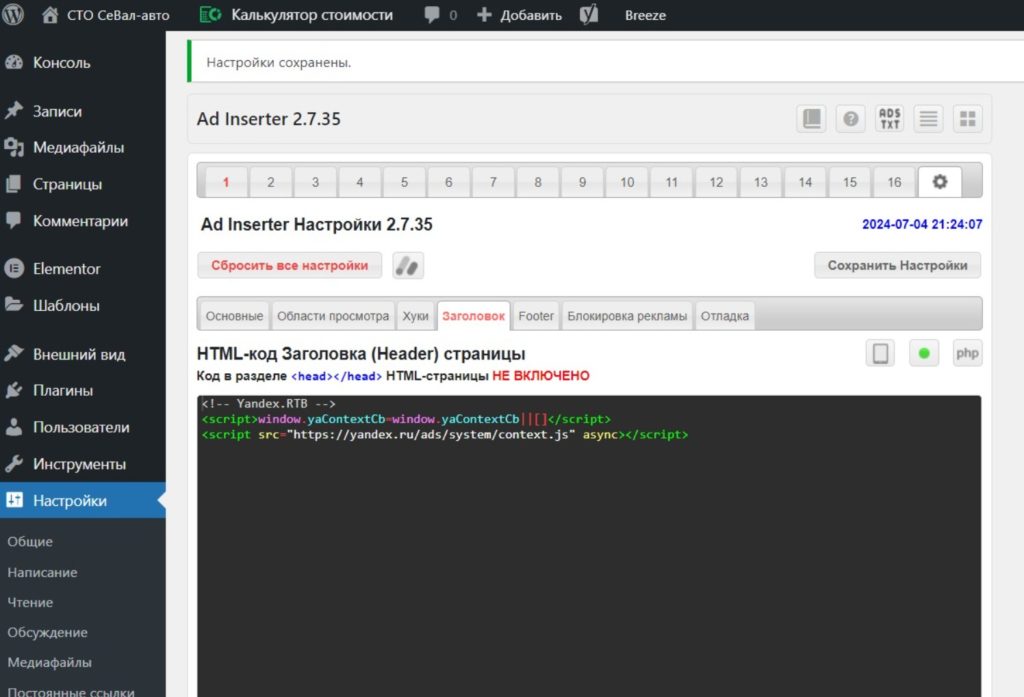Open the device preview tablet icon
This screenshot has width=1024, height=697.
[x=880, y=353]
